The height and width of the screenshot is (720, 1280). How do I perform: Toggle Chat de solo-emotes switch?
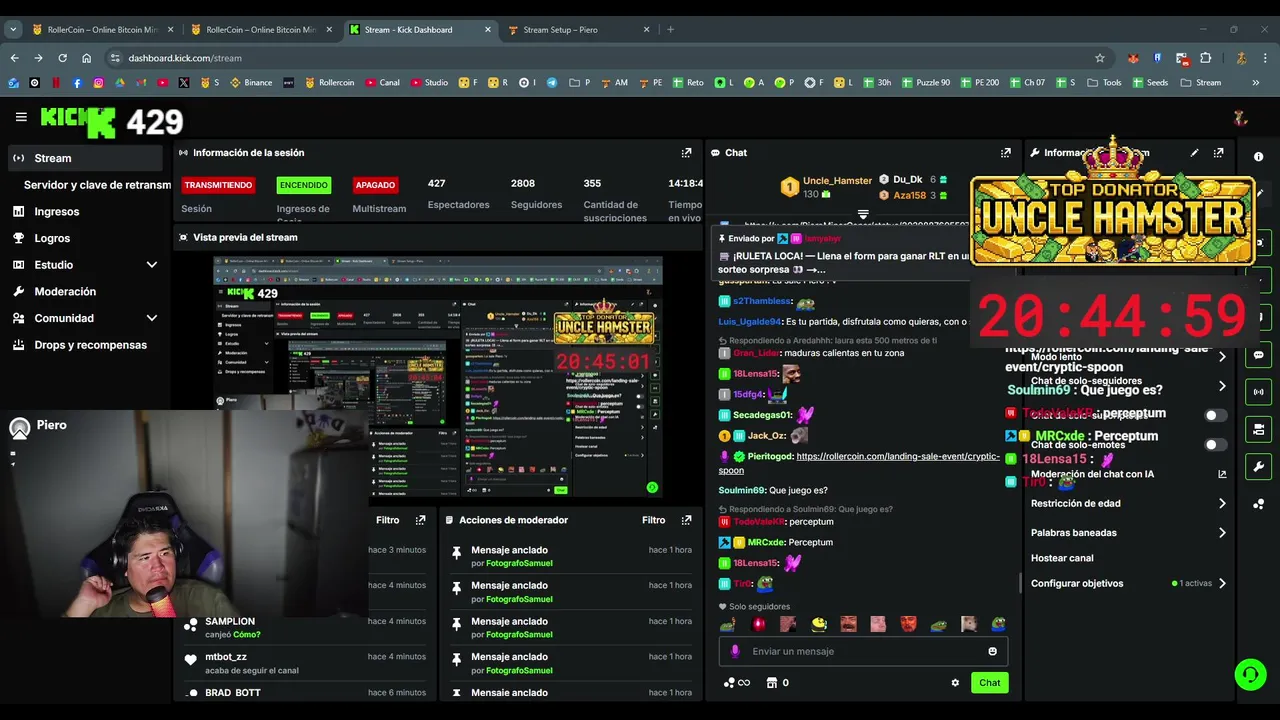1215,445
